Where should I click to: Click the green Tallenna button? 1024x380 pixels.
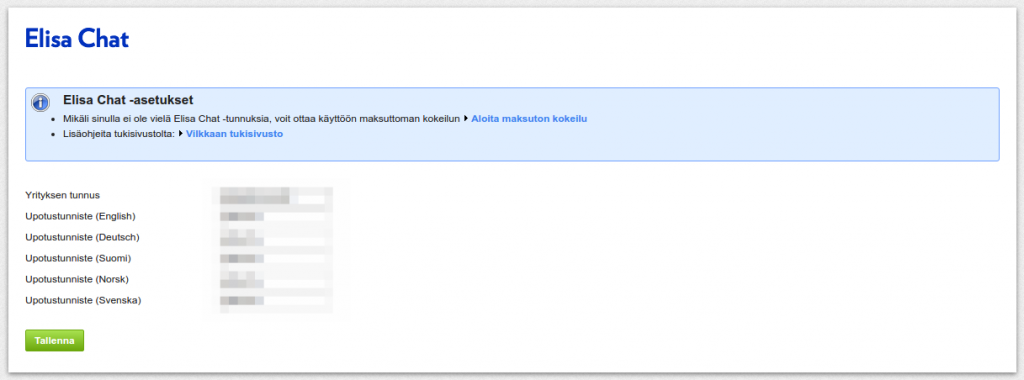55,340
